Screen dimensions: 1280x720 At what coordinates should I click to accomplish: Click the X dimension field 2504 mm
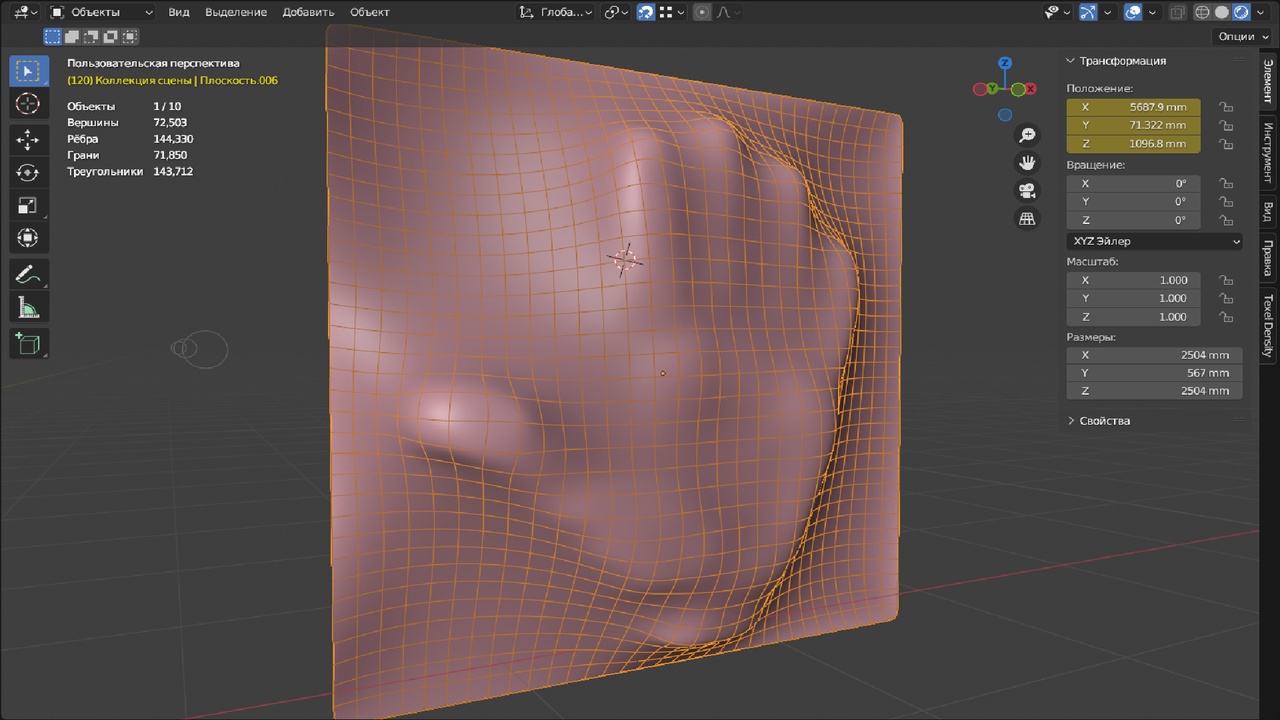coord(1155,355)
